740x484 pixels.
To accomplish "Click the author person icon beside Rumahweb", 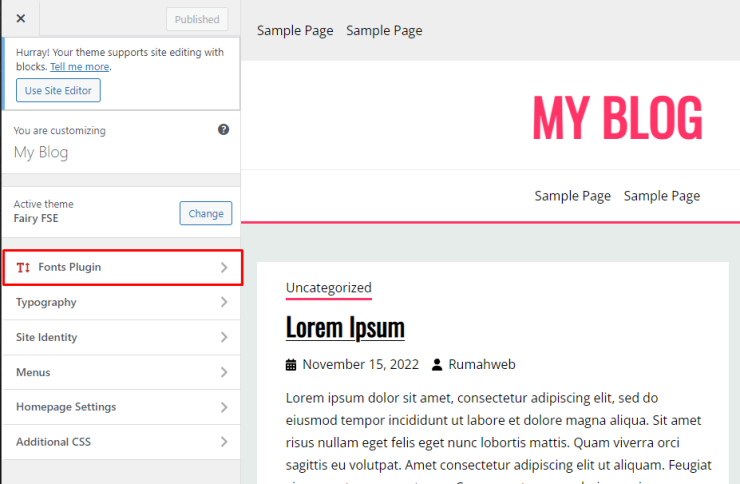I will point(437,365).
